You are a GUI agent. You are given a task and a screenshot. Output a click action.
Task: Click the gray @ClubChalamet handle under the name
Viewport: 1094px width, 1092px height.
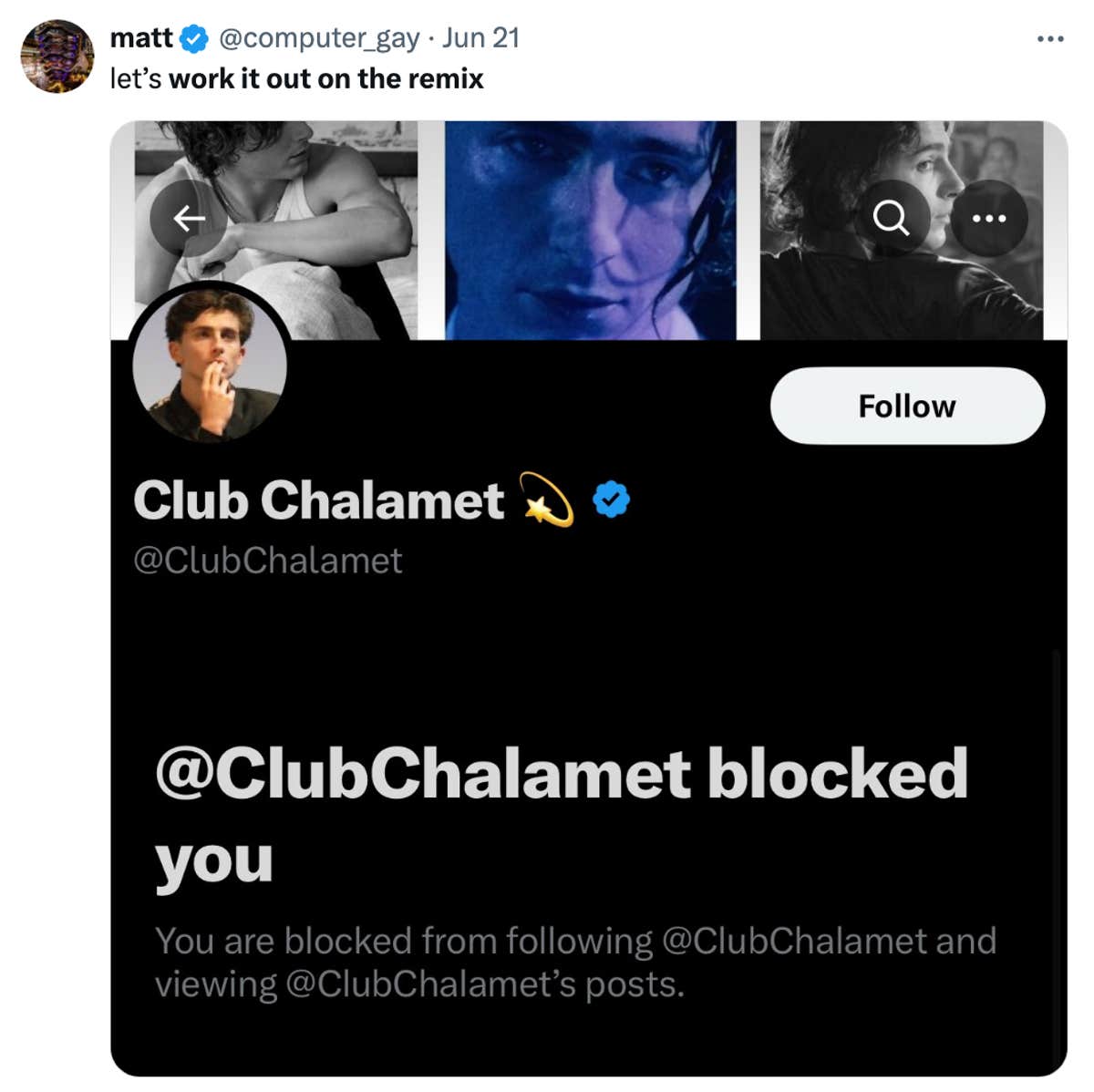pyautogui.click(x=268, y=561)
